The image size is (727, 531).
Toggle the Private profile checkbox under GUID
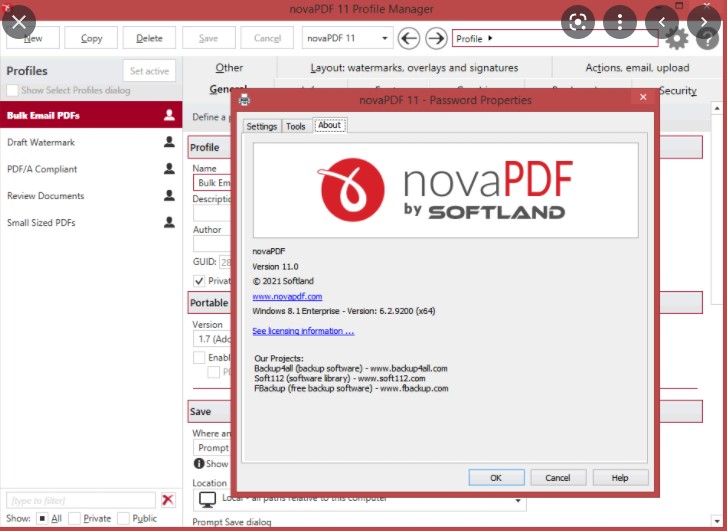pos(199,281)
